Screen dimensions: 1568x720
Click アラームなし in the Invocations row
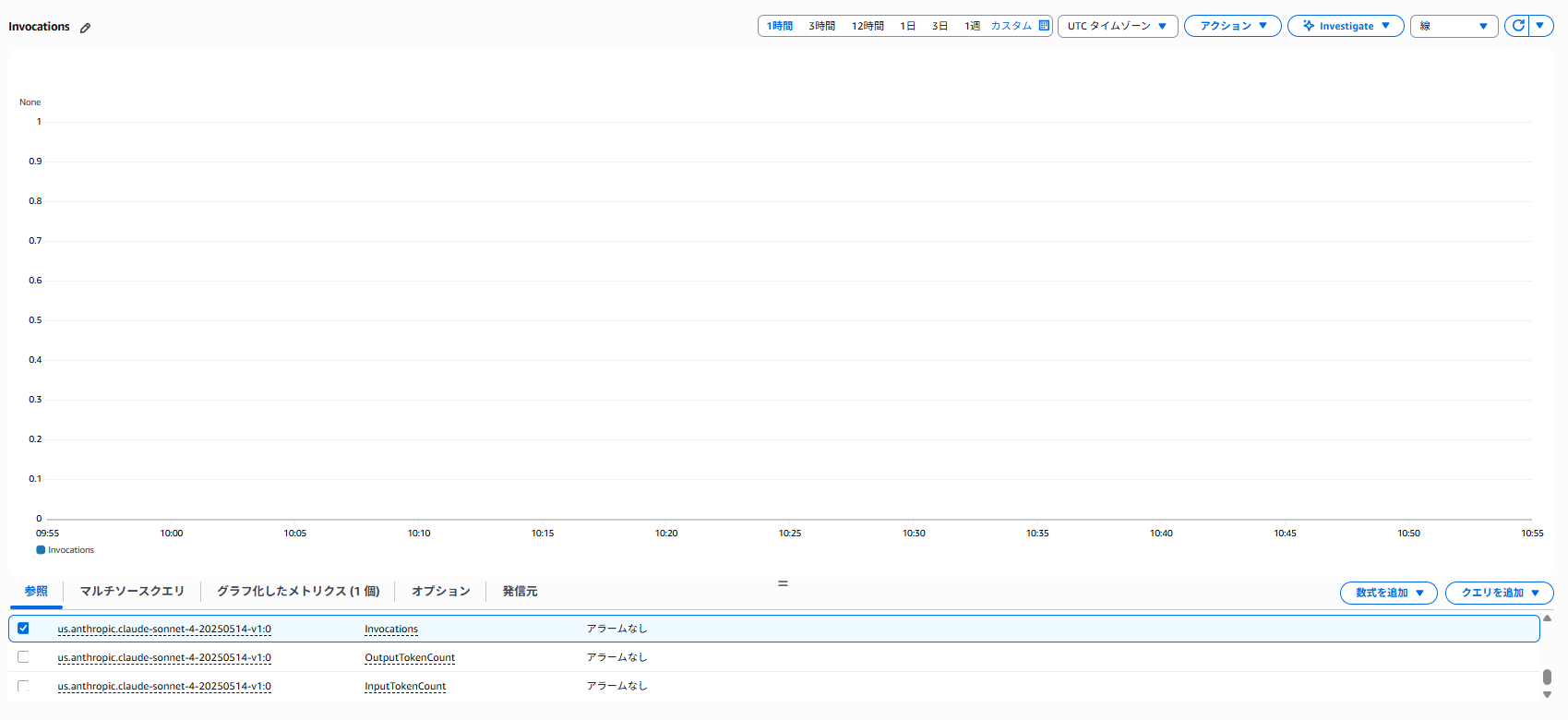coord(617,629)
